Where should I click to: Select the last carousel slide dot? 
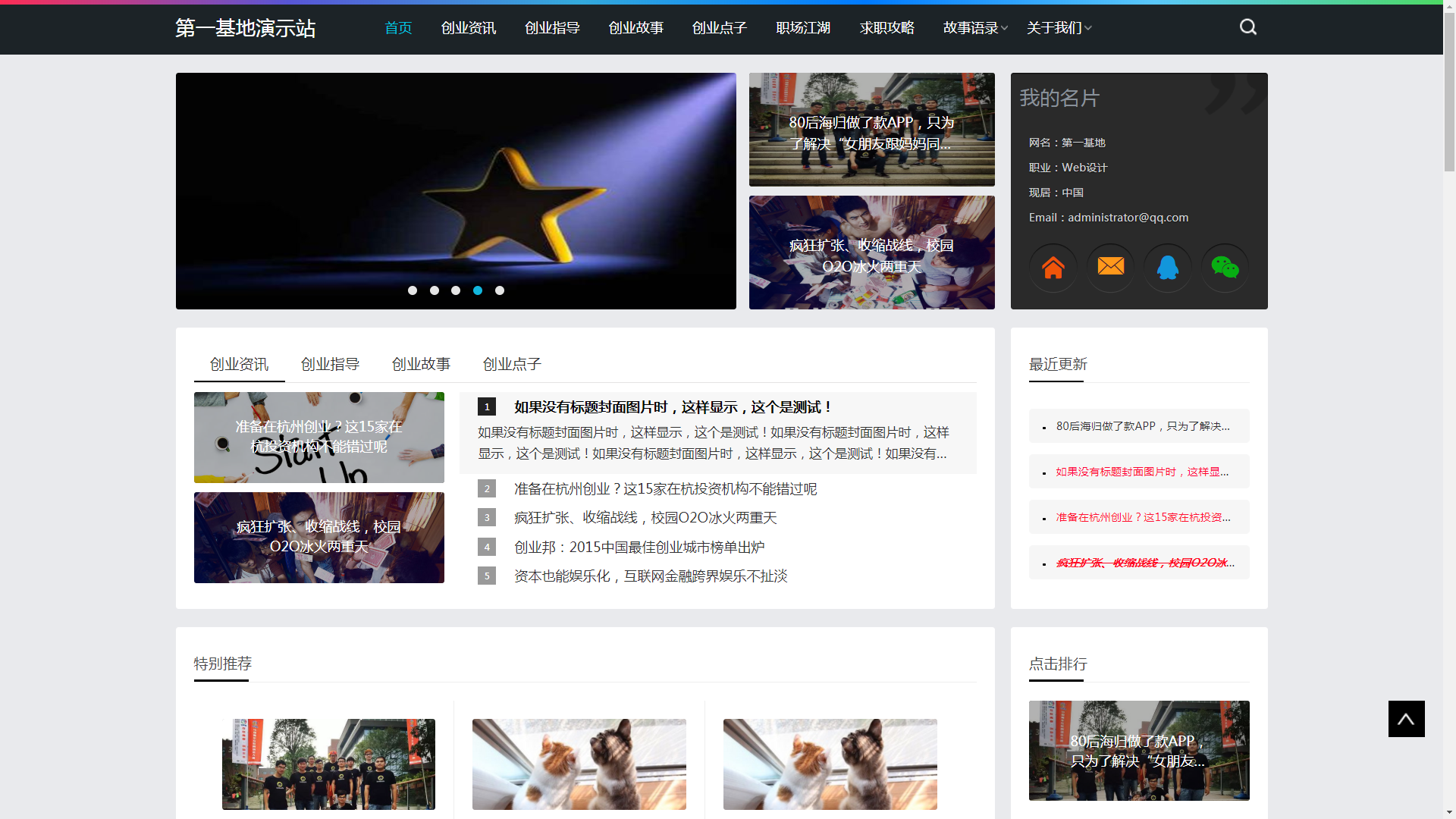(x=500, y=290)
